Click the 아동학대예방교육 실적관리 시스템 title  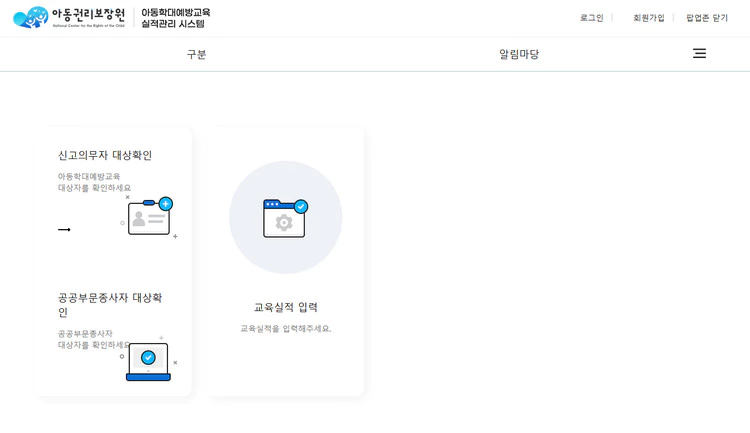[x=176, y=18]
